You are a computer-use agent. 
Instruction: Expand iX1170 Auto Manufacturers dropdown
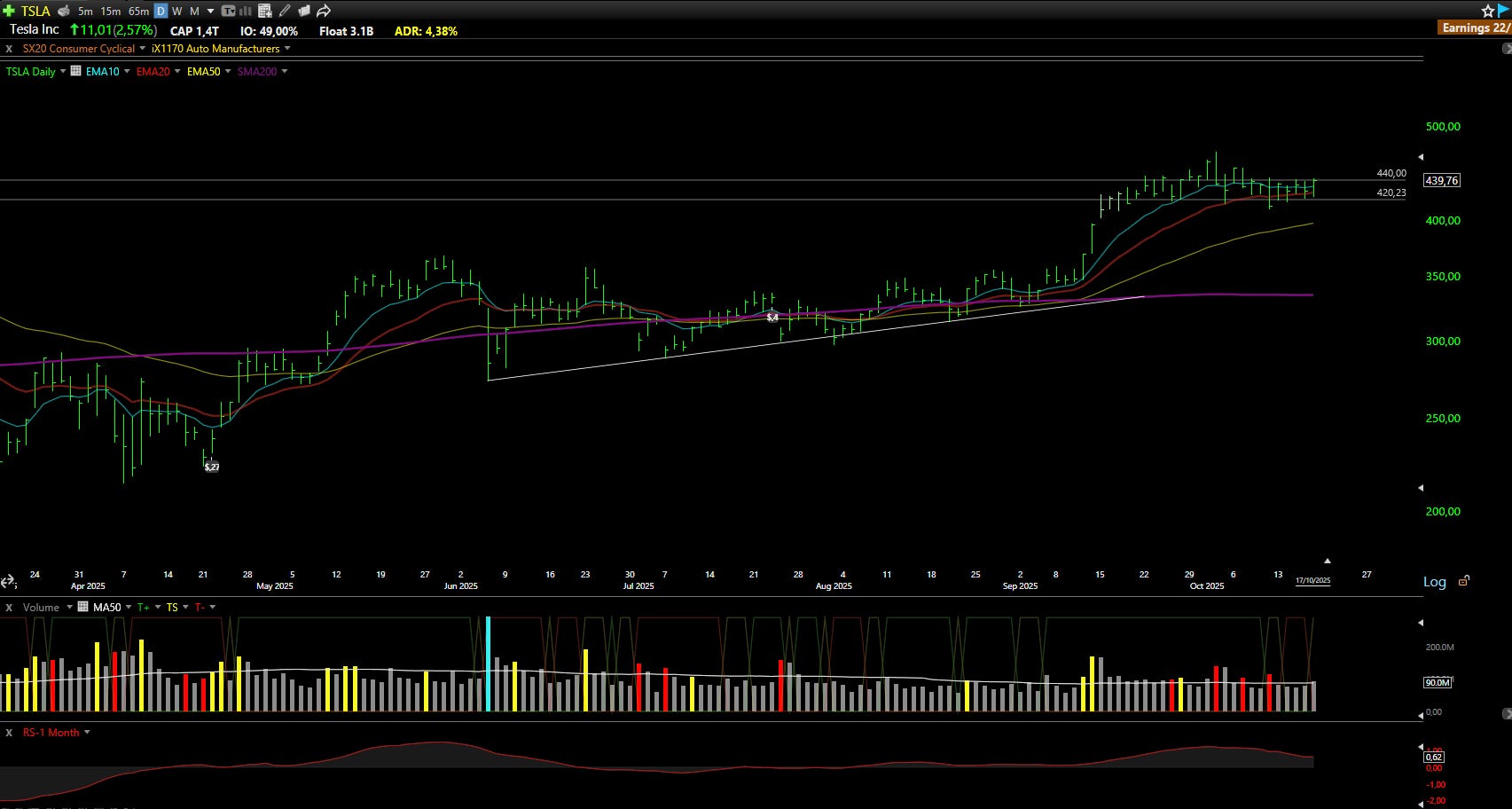pos(287,49)
